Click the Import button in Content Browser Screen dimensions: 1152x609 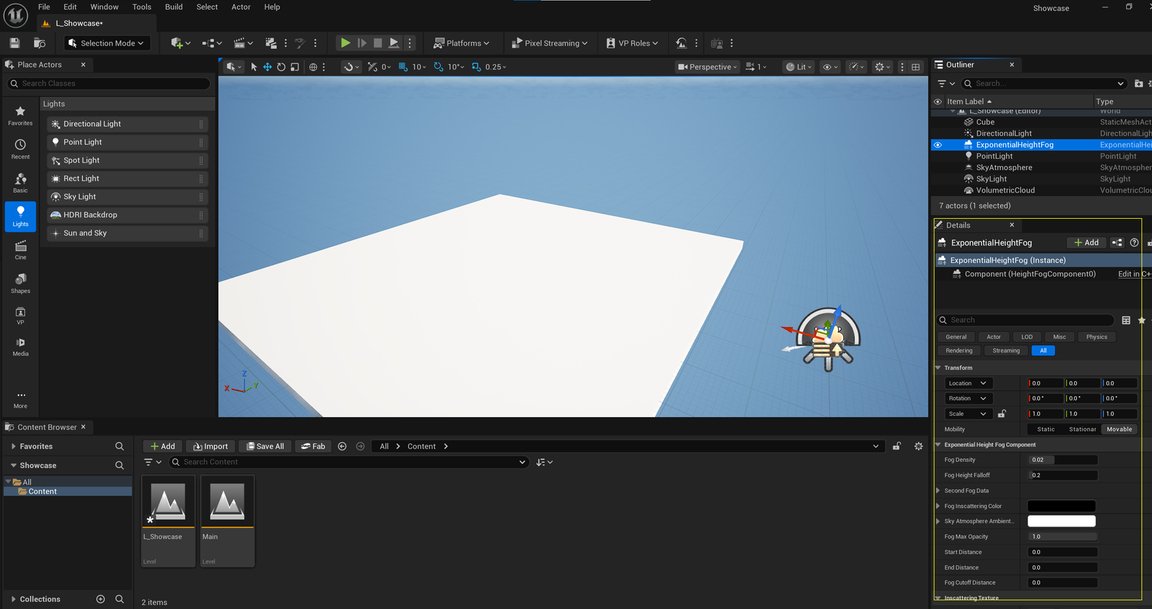[209, 446]
